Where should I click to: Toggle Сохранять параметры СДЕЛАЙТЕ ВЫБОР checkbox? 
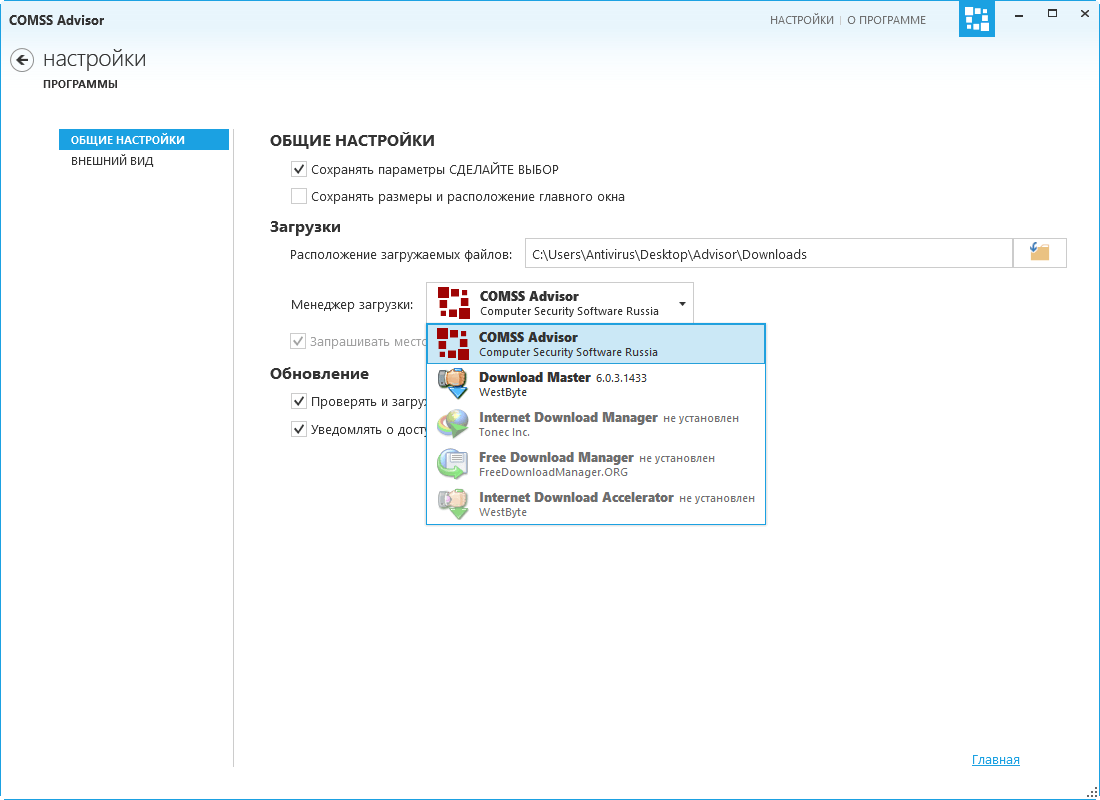coord(299,169)
